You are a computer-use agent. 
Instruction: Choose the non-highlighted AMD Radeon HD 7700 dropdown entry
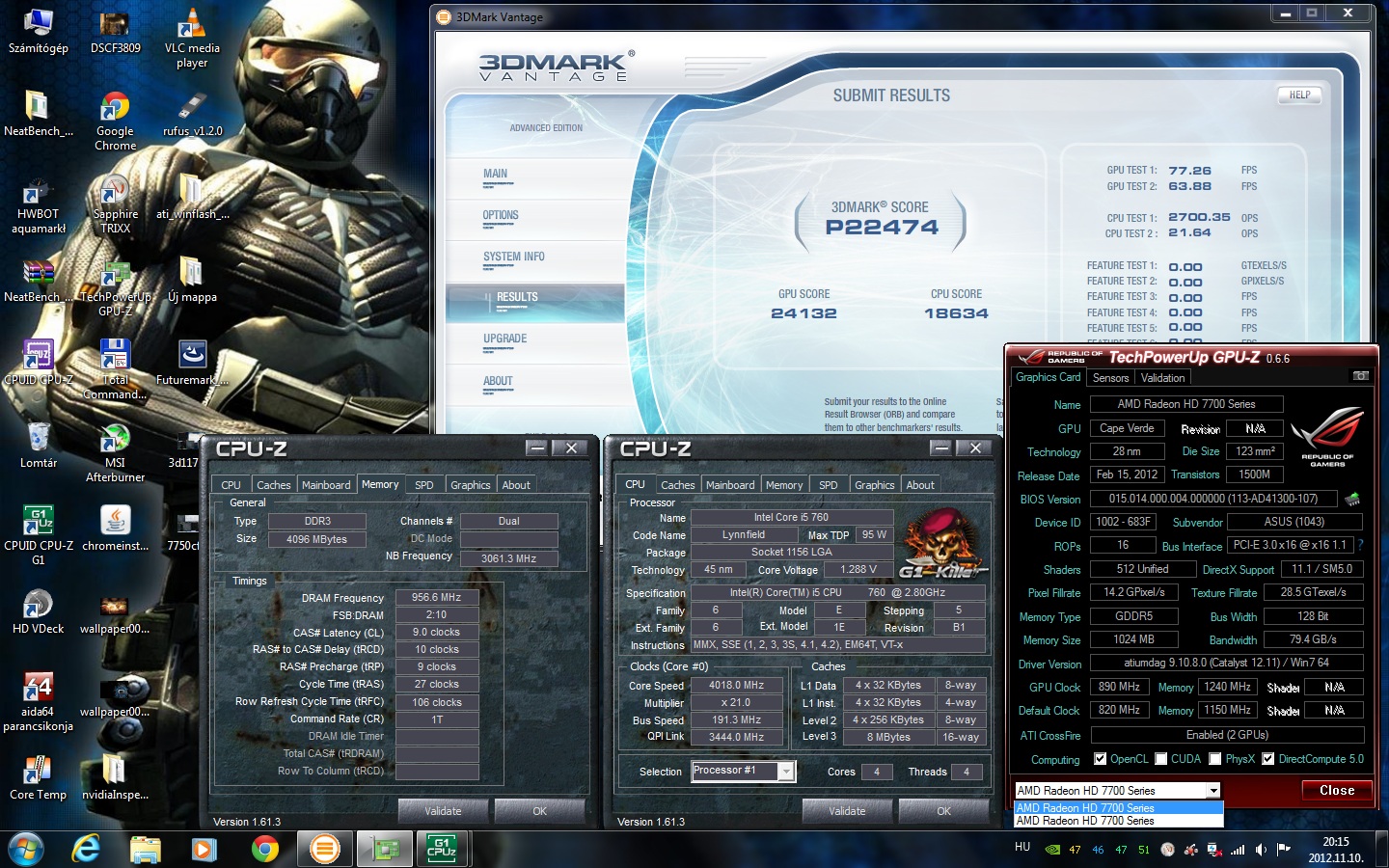(1119, 821)
